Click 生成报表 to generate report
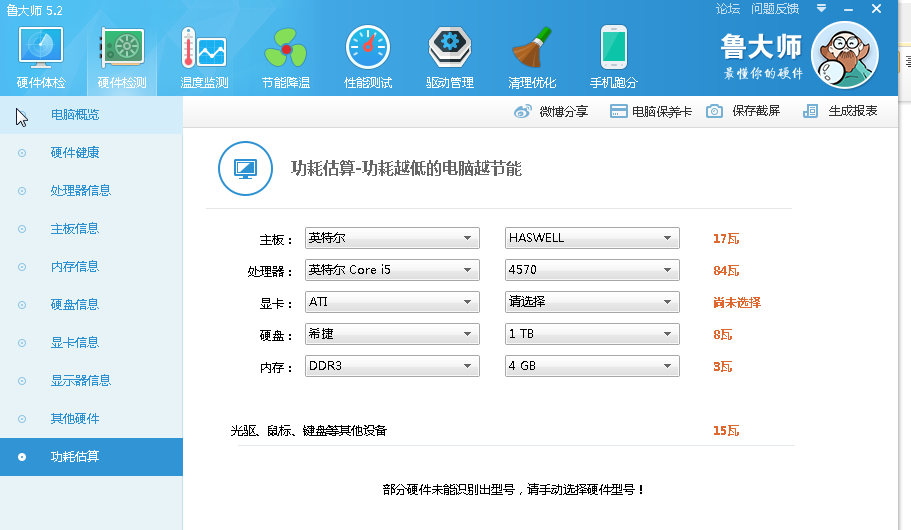Screen dimensions: 911x530 coord(840,111)
